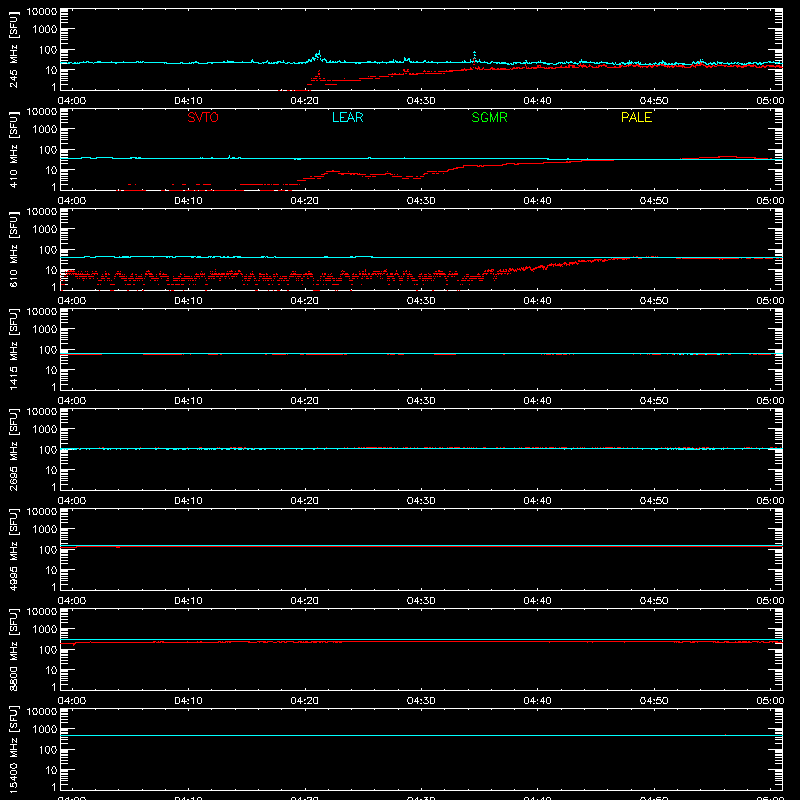Click the green SGMR legend label
Screen dimensions: 800x800
(489, 117)
